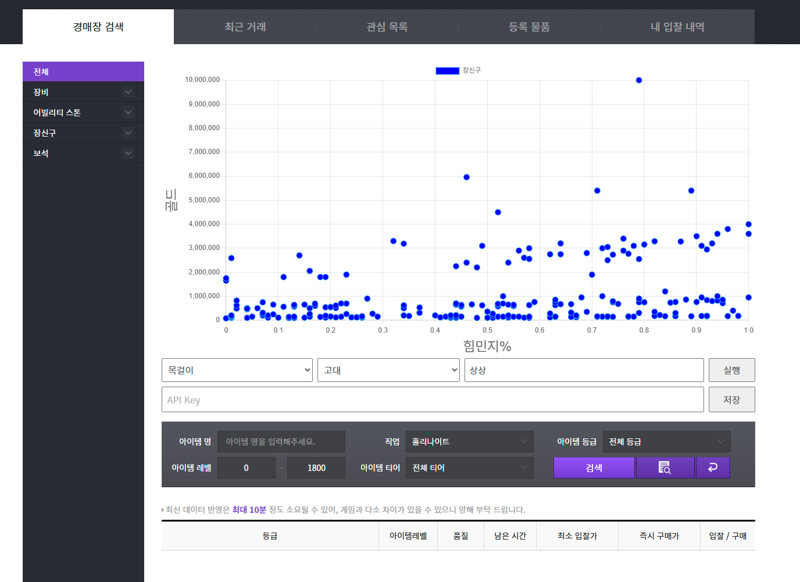Click the 입찰 / 구매 column header

(728, 536)
